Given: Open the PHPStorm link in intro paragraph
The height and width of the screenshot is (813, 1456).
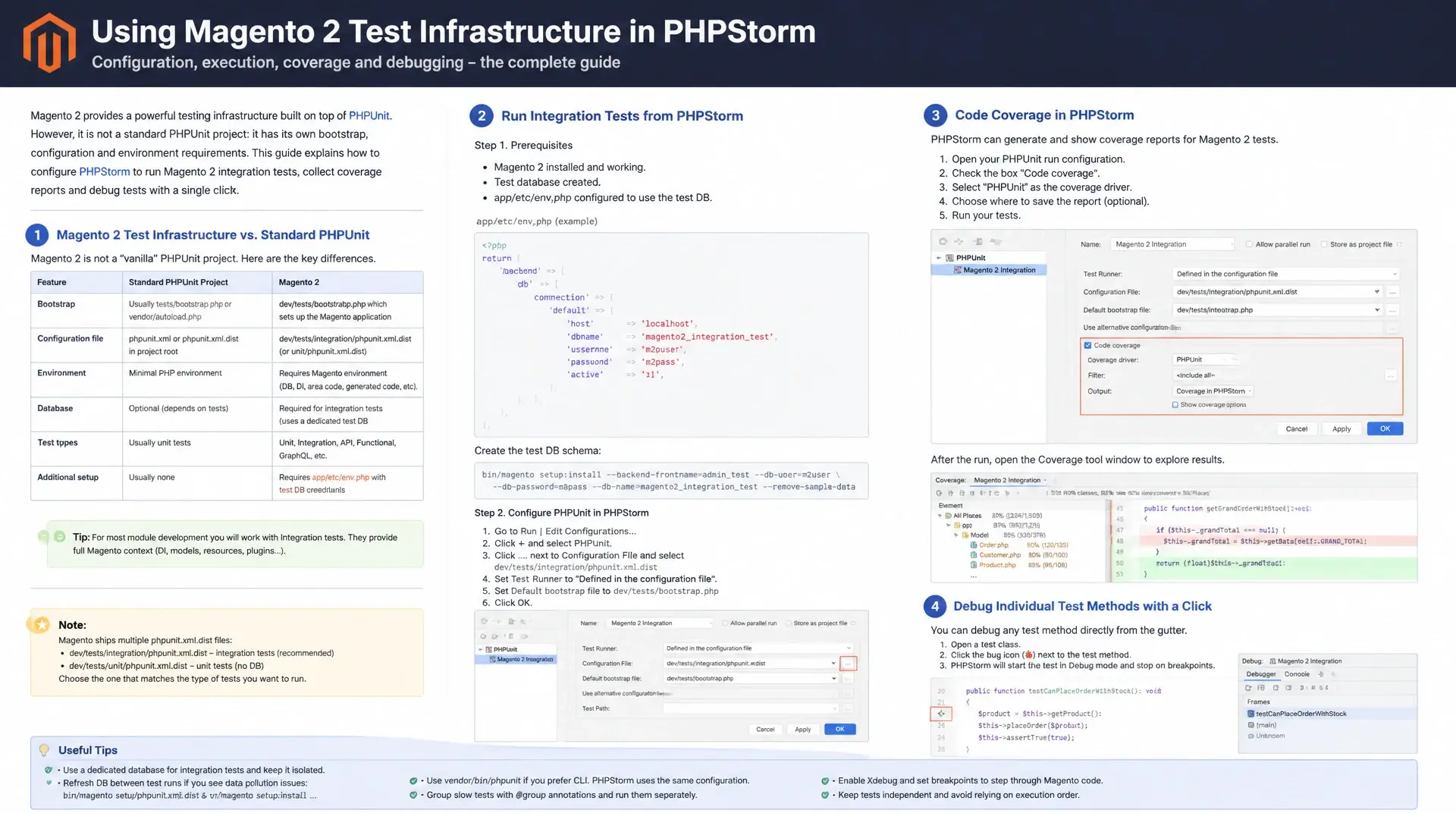Looking at the screenshot, I should [105, 171].
